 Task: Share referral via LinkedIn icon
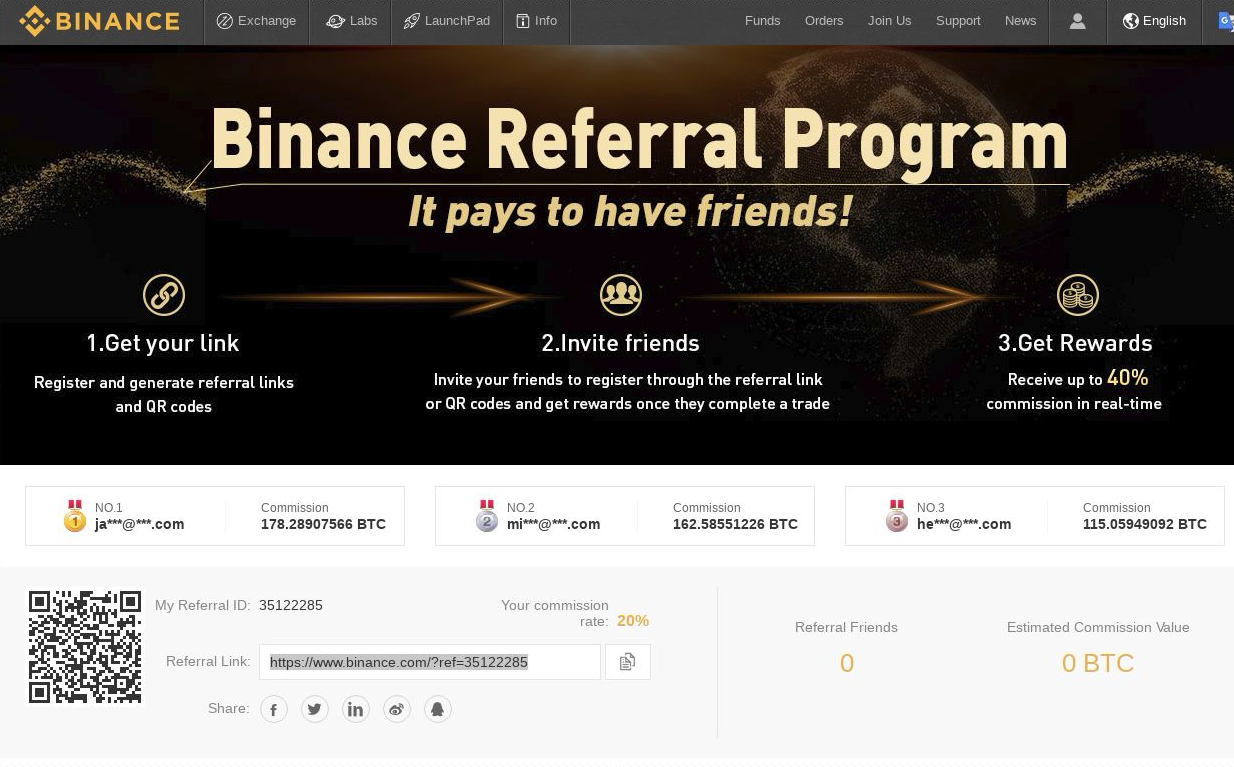click(x=356, y=709)
